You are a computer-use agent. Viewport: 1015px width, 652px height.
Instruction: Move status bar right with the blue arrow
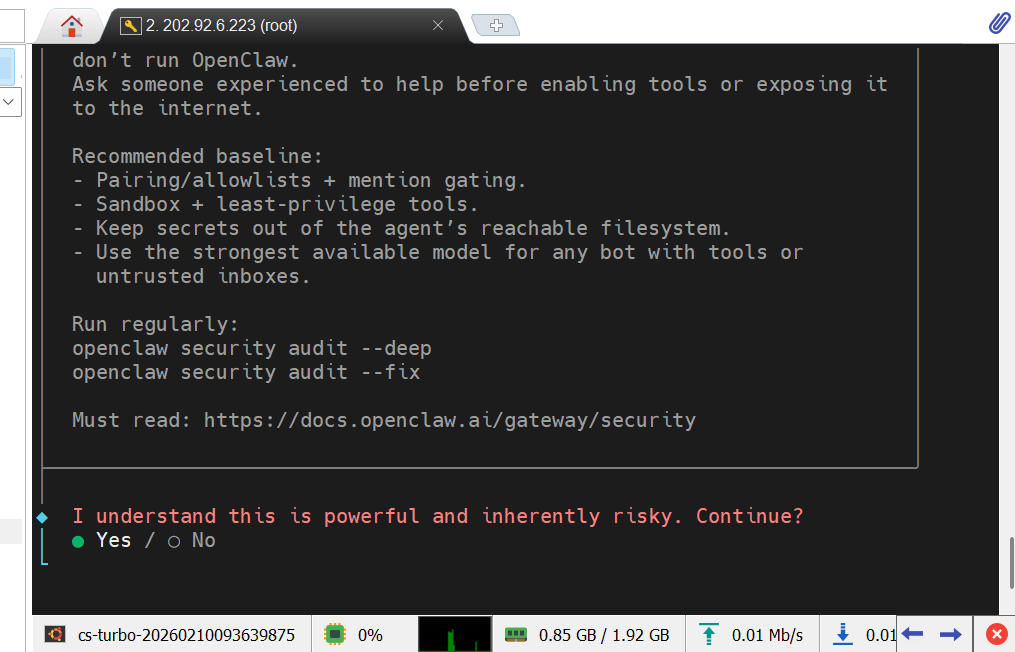pyautogui.click(x=950, y=634)
